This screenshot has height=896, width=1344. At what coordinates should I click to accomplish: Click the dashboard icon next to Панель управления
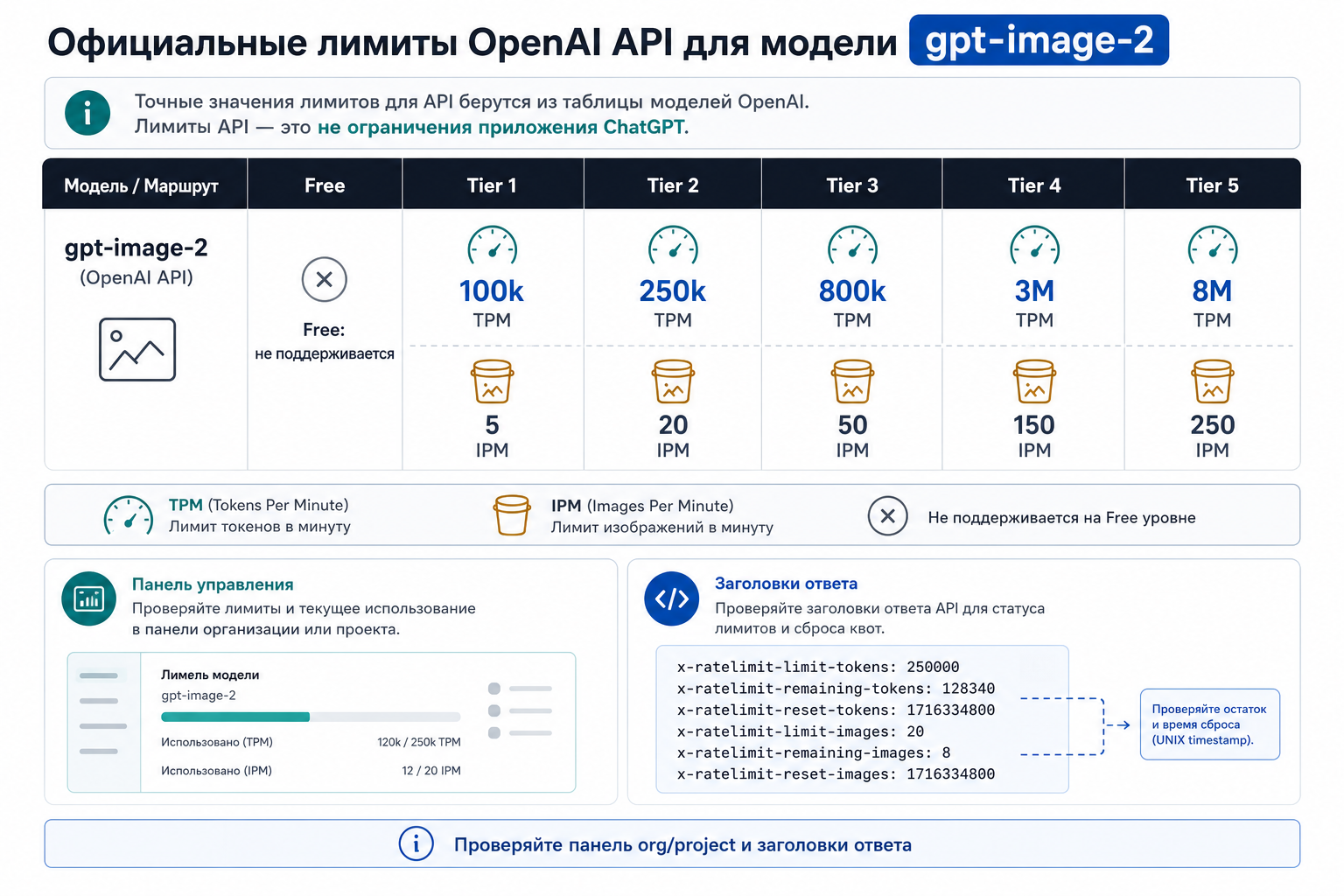tap(89, 598)
